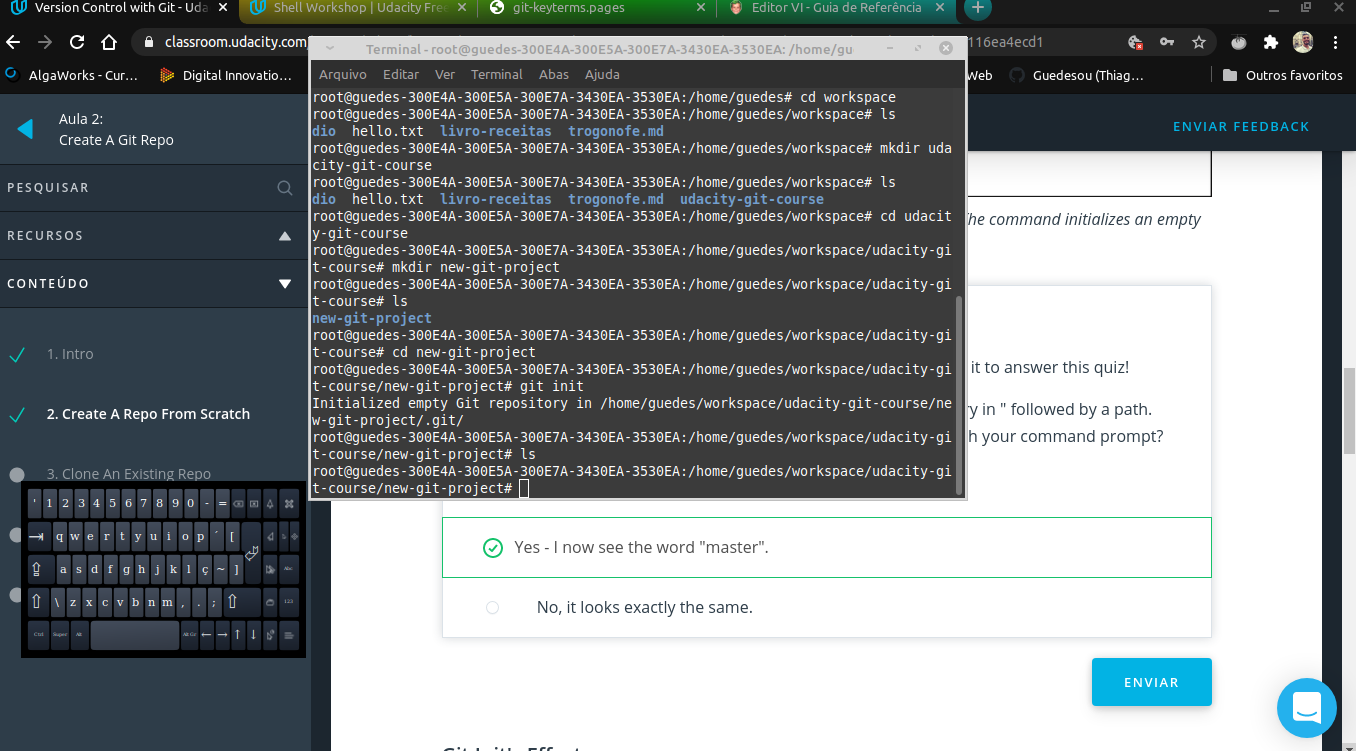Click the menu lines key on virtual keyboard
This screenshot has width=1356, height=751.
[x=289, y=635]
